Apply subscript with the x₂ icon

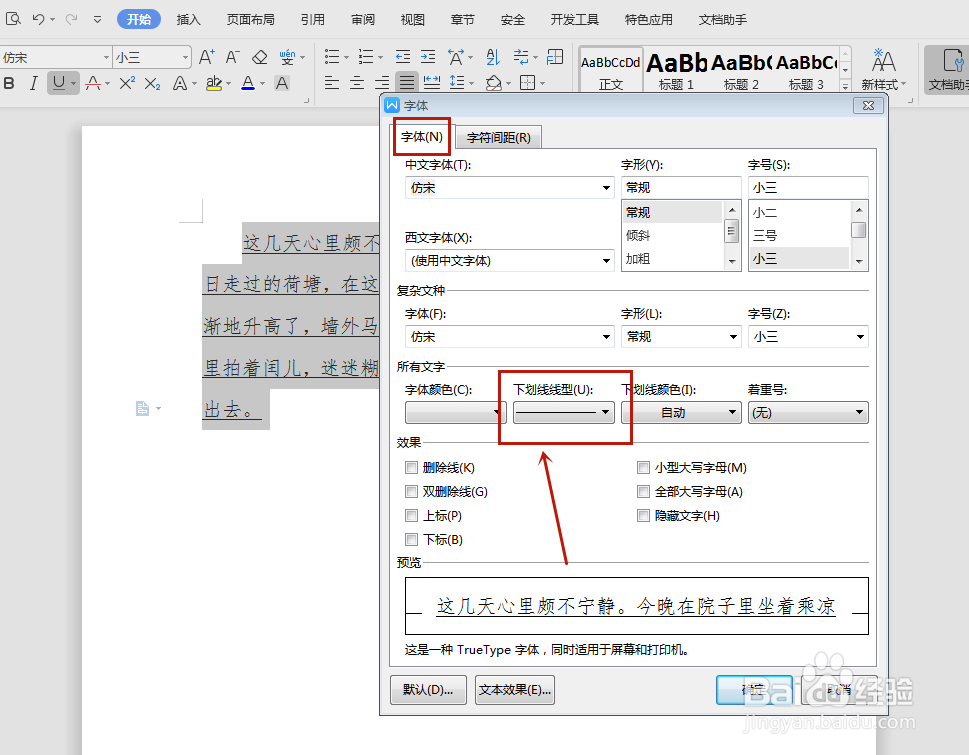pos(152,83)
